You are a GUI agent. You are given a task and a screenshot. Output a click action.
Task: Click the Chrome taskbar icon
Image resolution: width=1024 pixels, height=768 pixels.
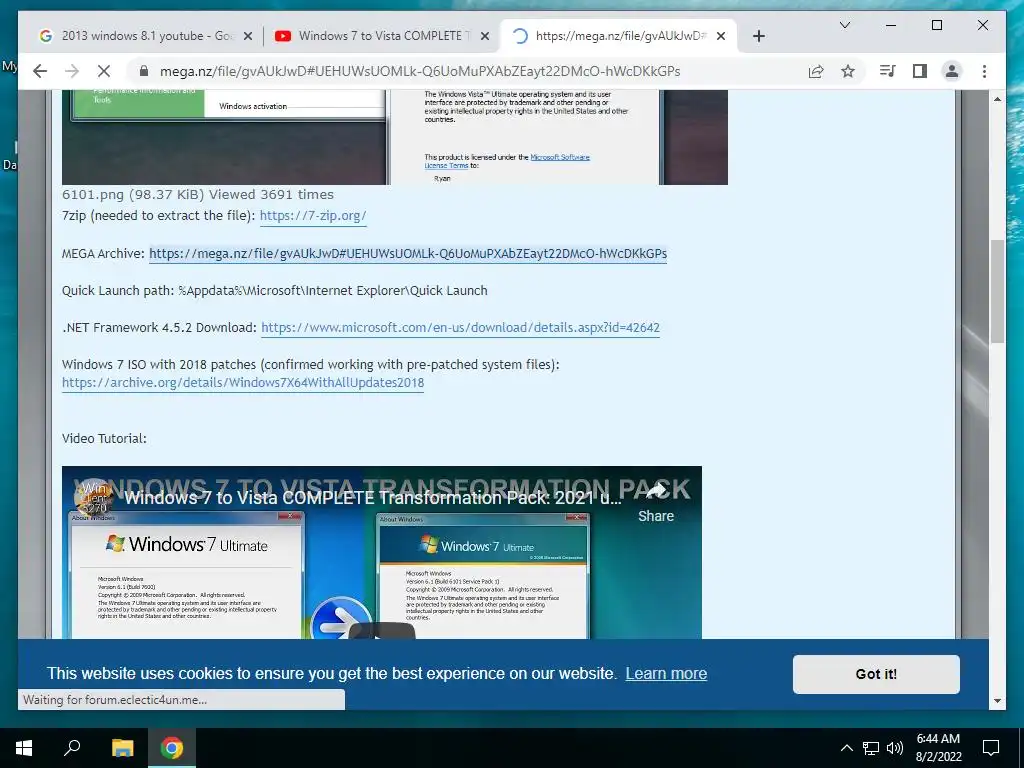[172, 748]
